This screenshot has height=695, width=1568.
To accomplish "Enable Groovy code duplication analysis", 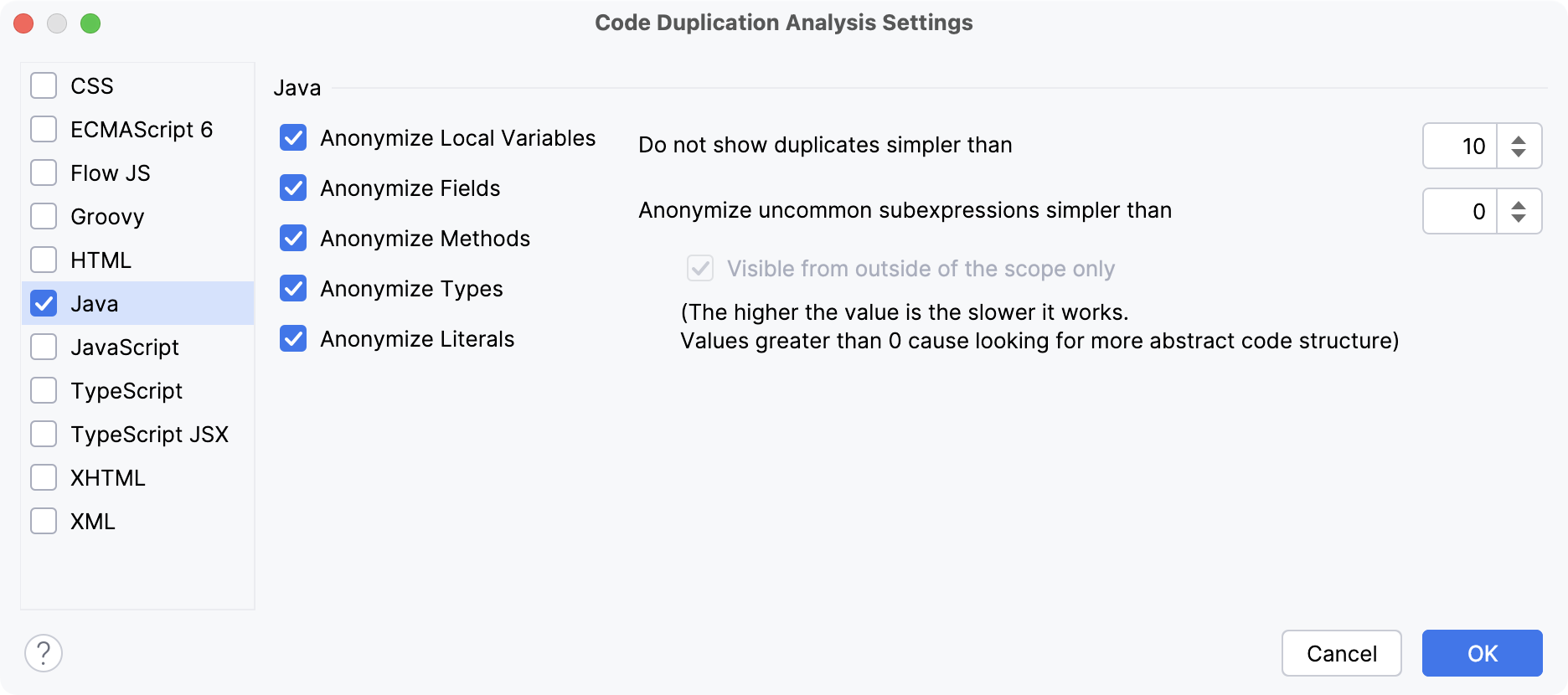I will tap(43, 216).
